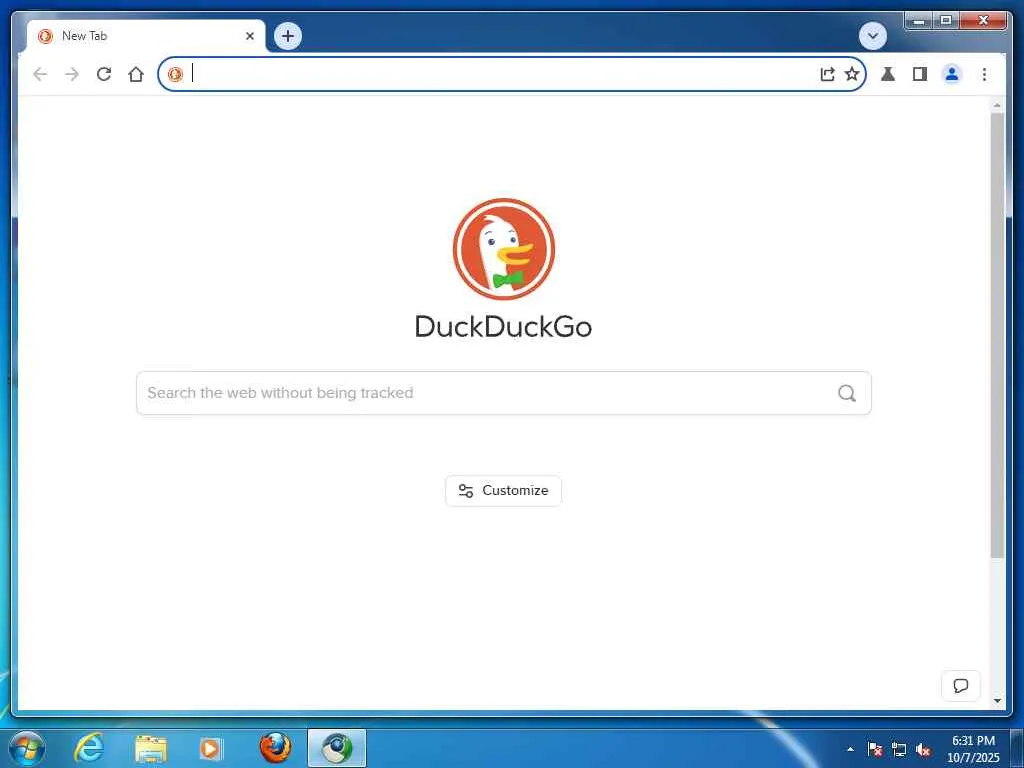Reload the current page
This screenshot has height=768, width=1024.
click(104, 74)
